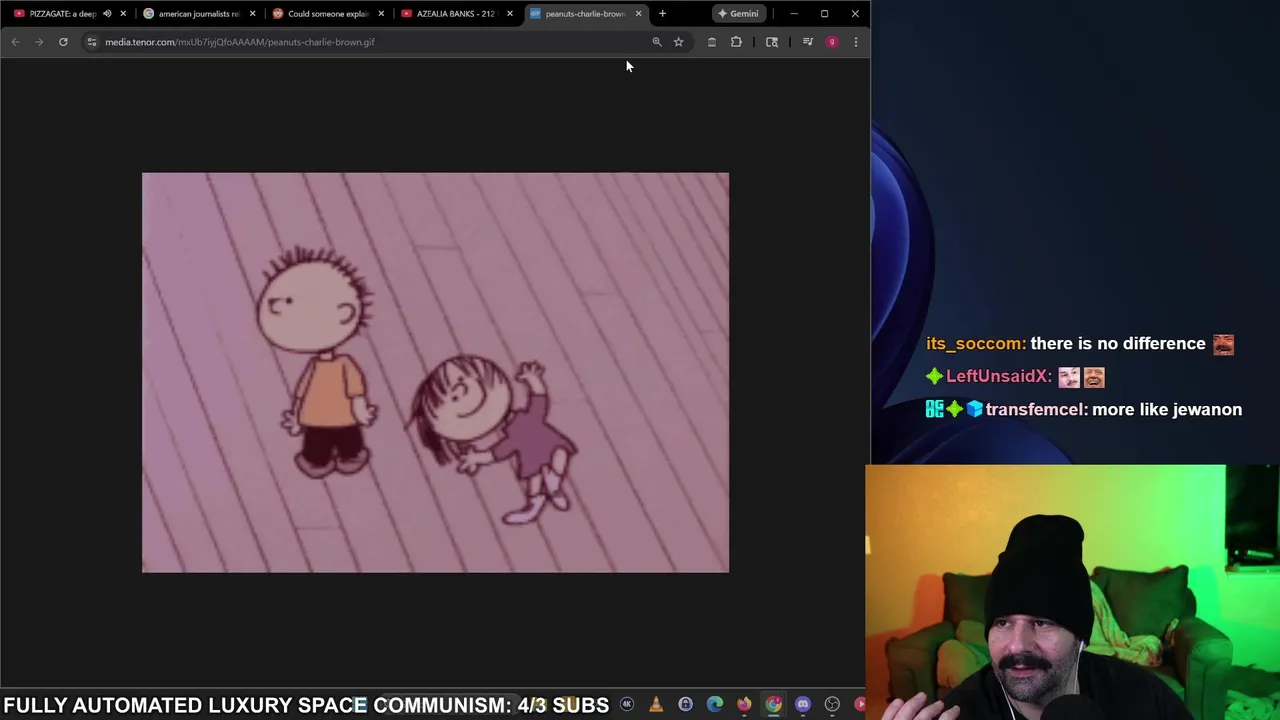The height and width of the screenshot is (720, 1280).
Task: Select the peanuts-charlie-brown tab
Action: [x=584, y=14]
